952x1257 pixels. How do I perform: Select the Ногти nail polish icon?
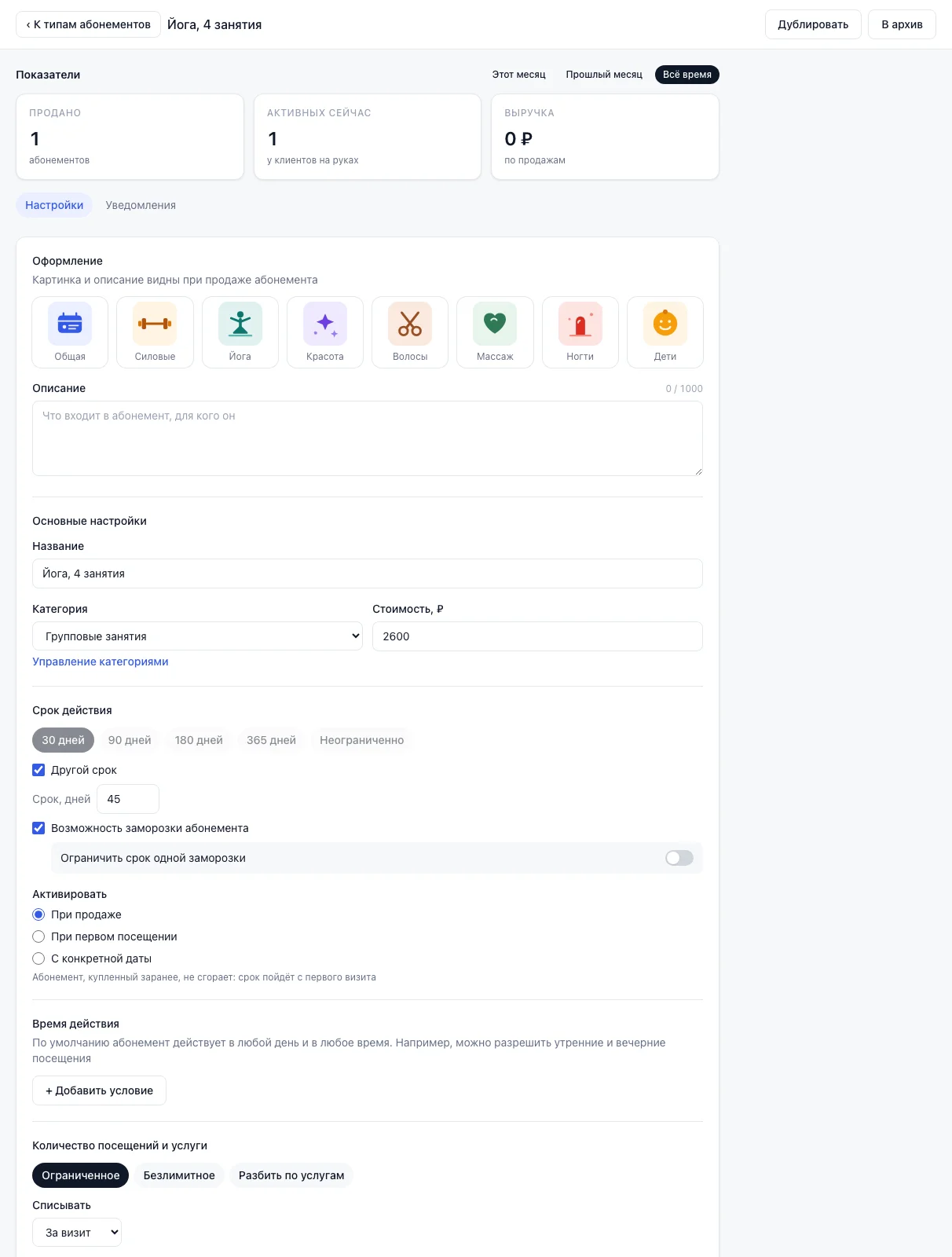(580, 332)
